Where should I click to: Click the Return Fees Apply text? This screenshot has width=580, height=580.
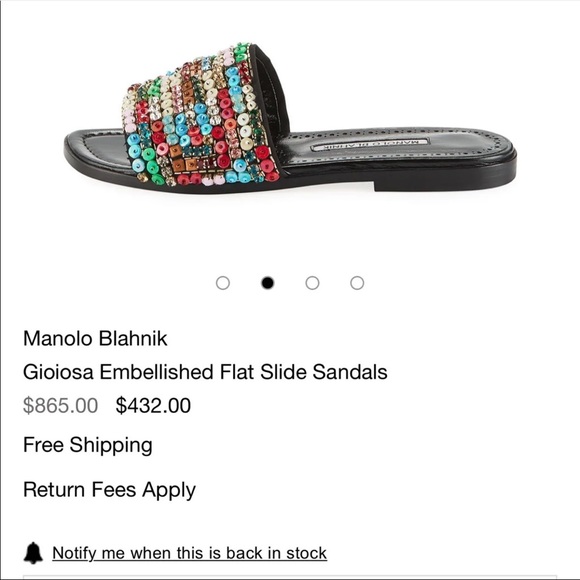pyautogui.click(x=109, y=490)
